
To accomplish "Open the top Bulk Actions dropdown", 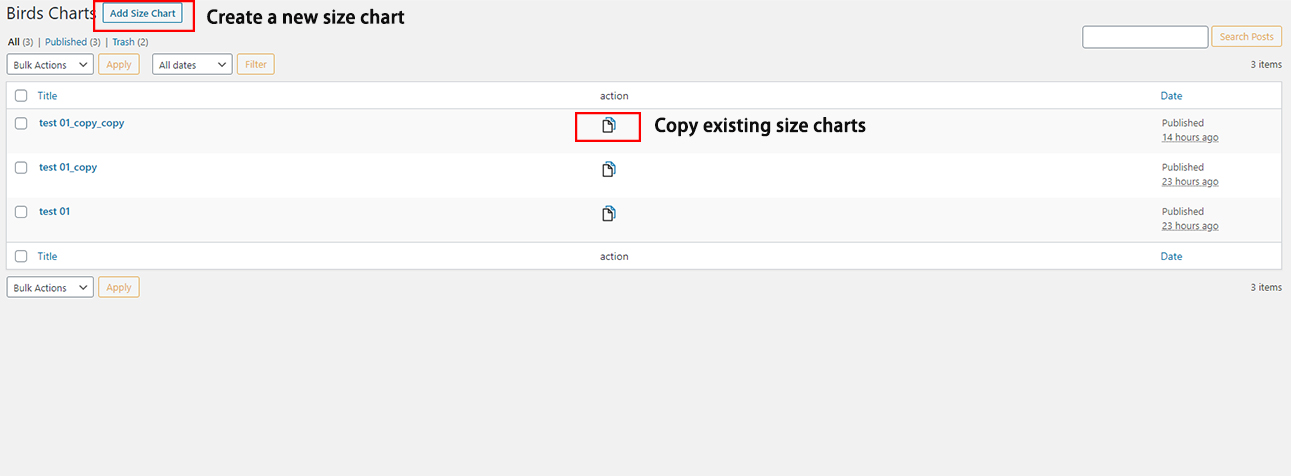I will (50, 65).
